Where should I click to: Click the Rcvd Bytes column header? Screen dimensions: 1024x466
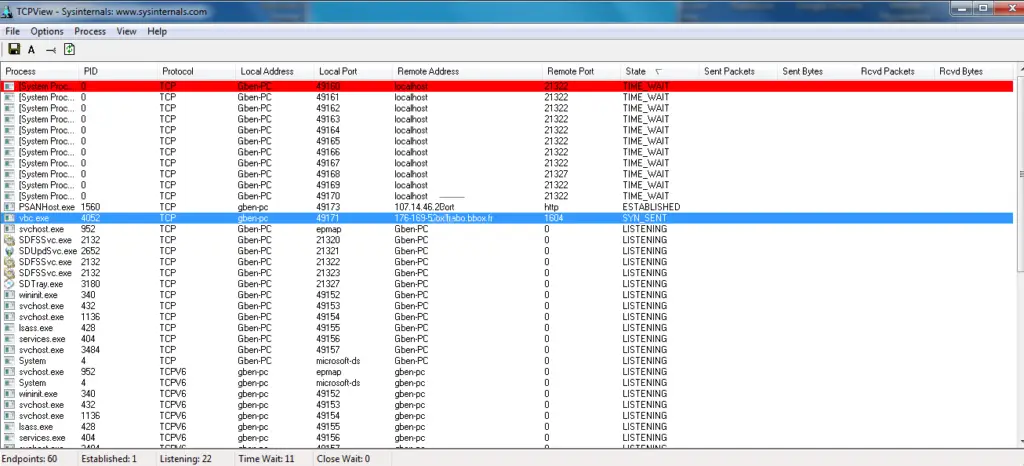[x=973, y=71]
